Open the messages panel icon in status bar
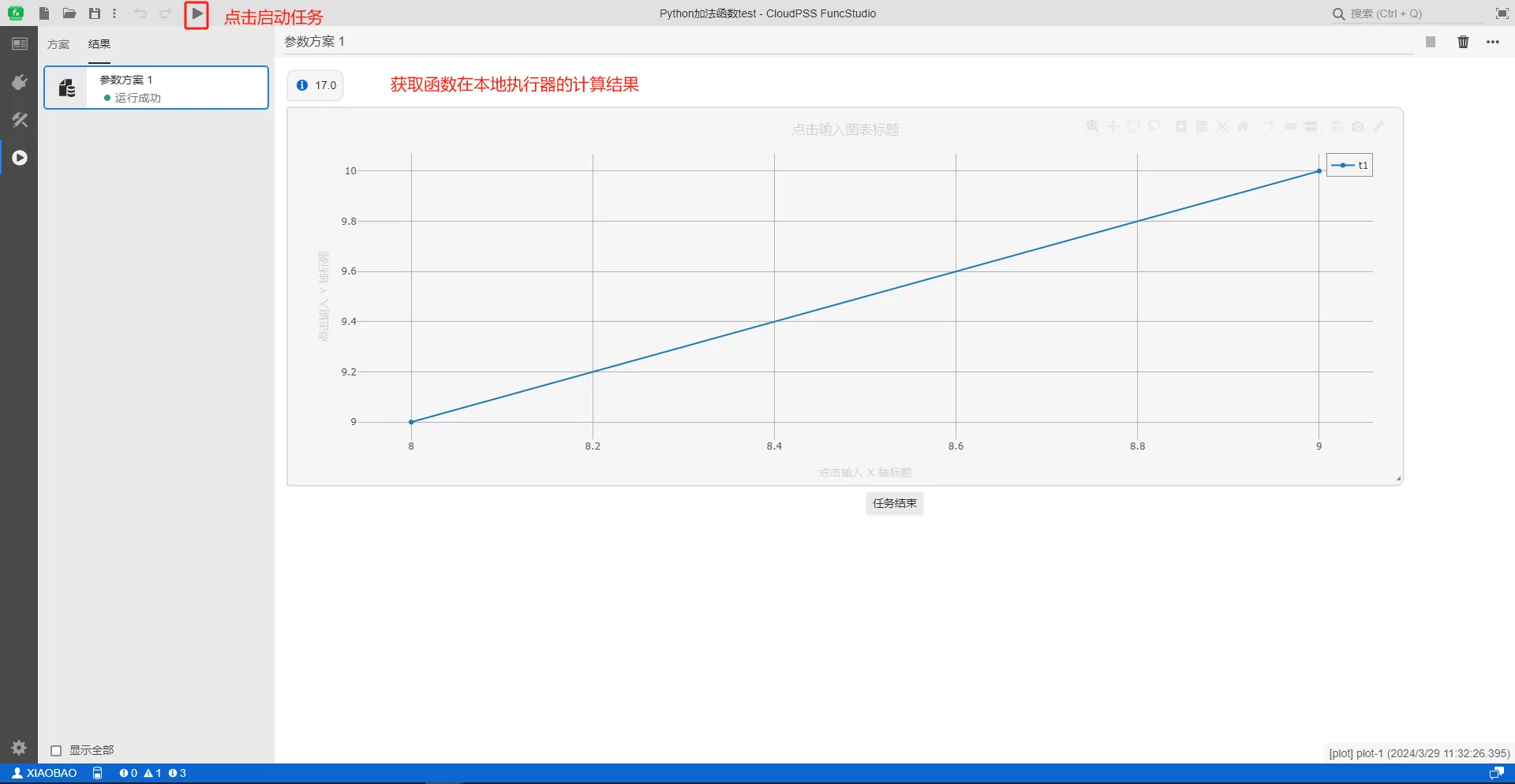The height and width of the screenshot is (784, 1515). (1496, 773)
